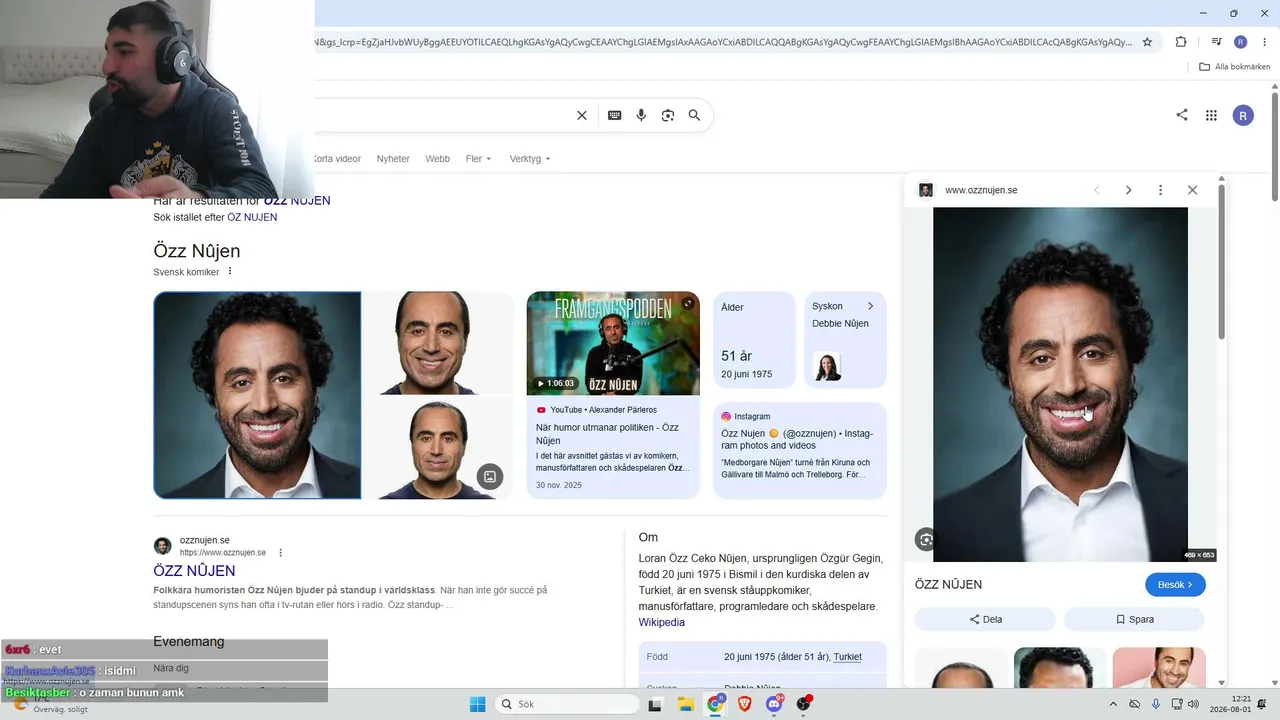Click the Chrome address bar URL
This screenshot has width=1280, height=720.
(x=722, y=42)
